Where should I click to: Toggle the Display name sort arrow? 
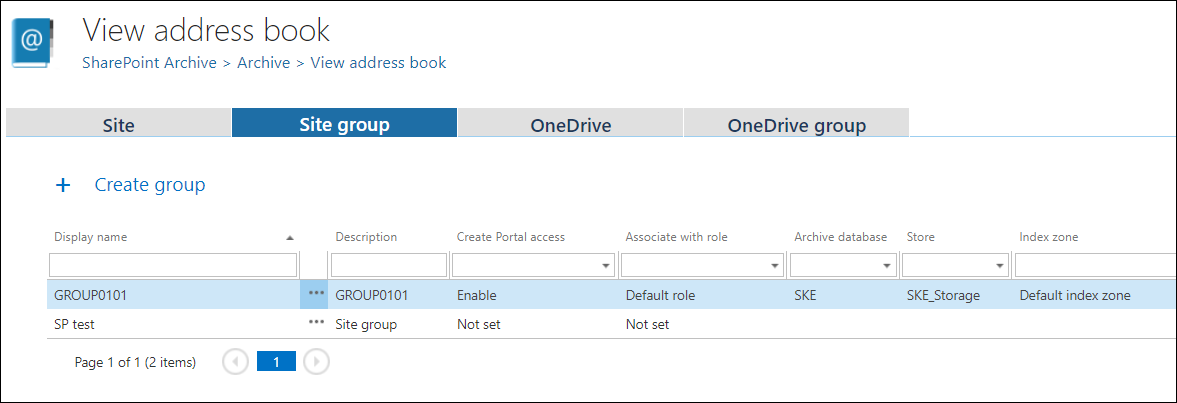[290, 238]
